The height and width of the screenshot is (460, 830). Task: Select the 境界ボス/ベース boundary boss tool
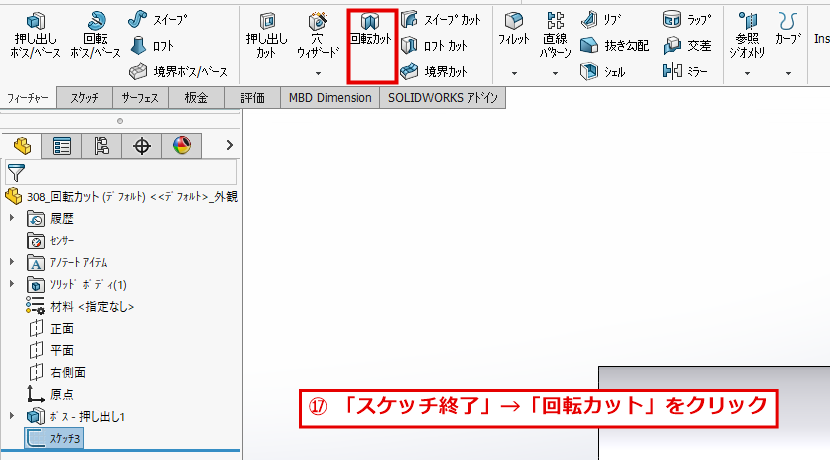click(x=178, y=71)
